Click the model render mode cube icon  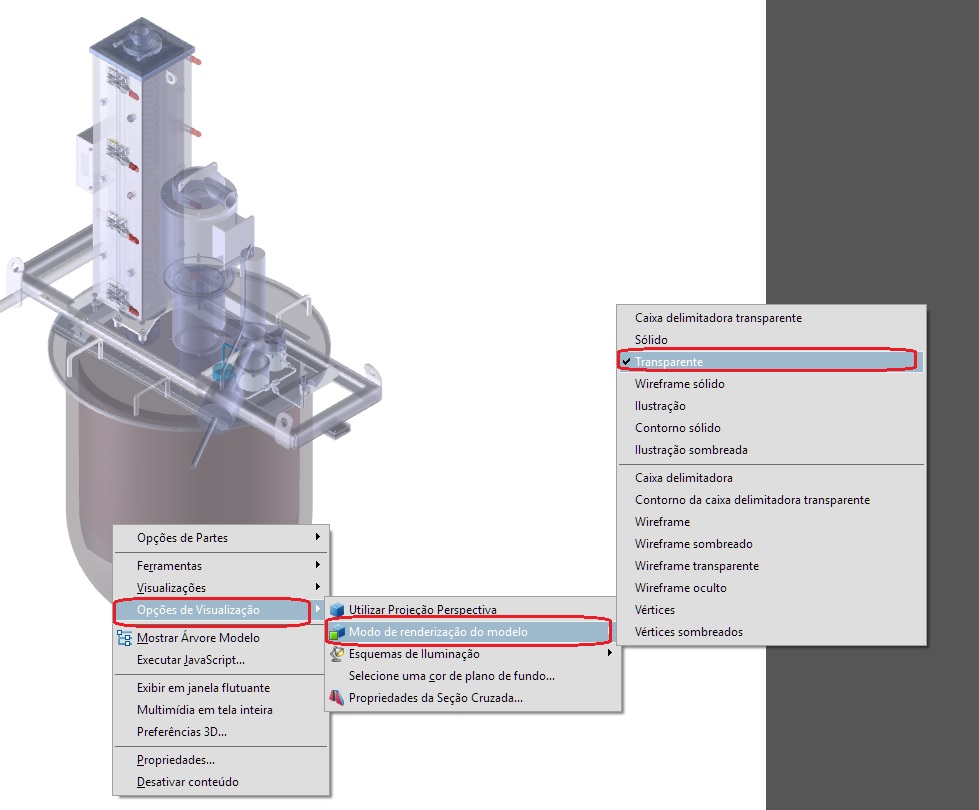coord(337,632)
